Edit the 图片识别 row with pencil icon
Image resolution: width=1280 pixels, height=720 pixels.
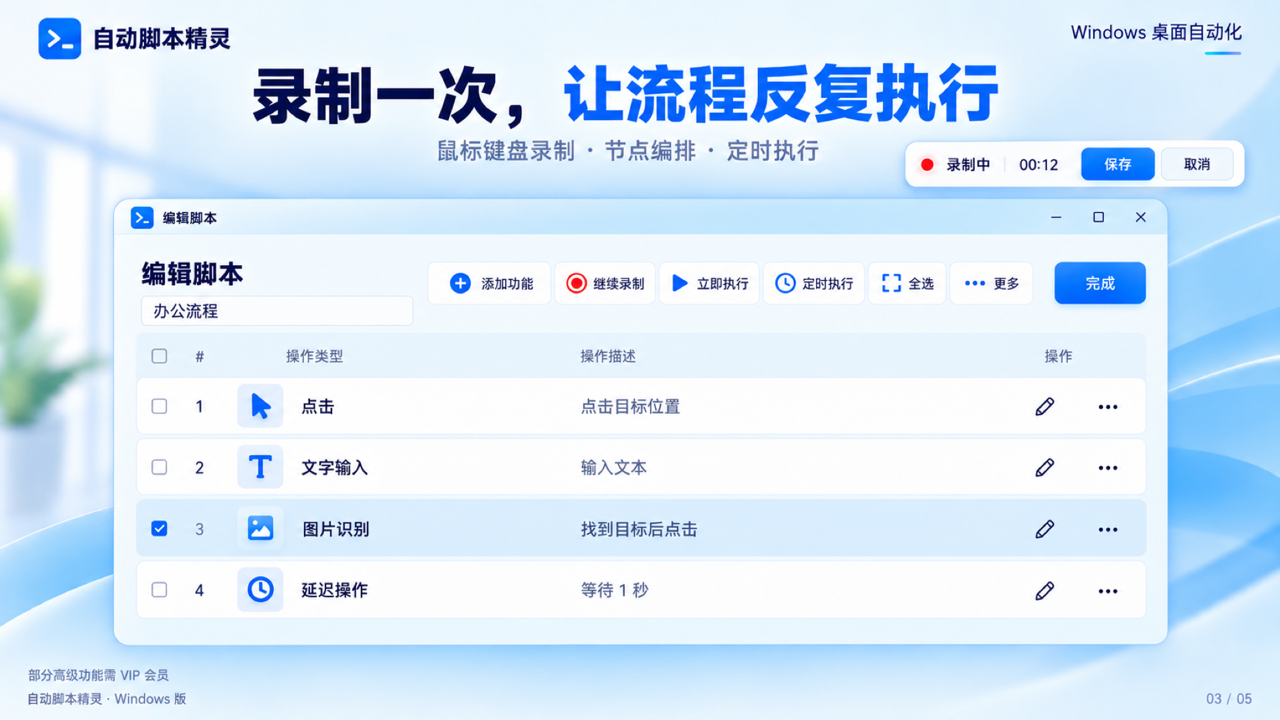tap(1045, 529)
